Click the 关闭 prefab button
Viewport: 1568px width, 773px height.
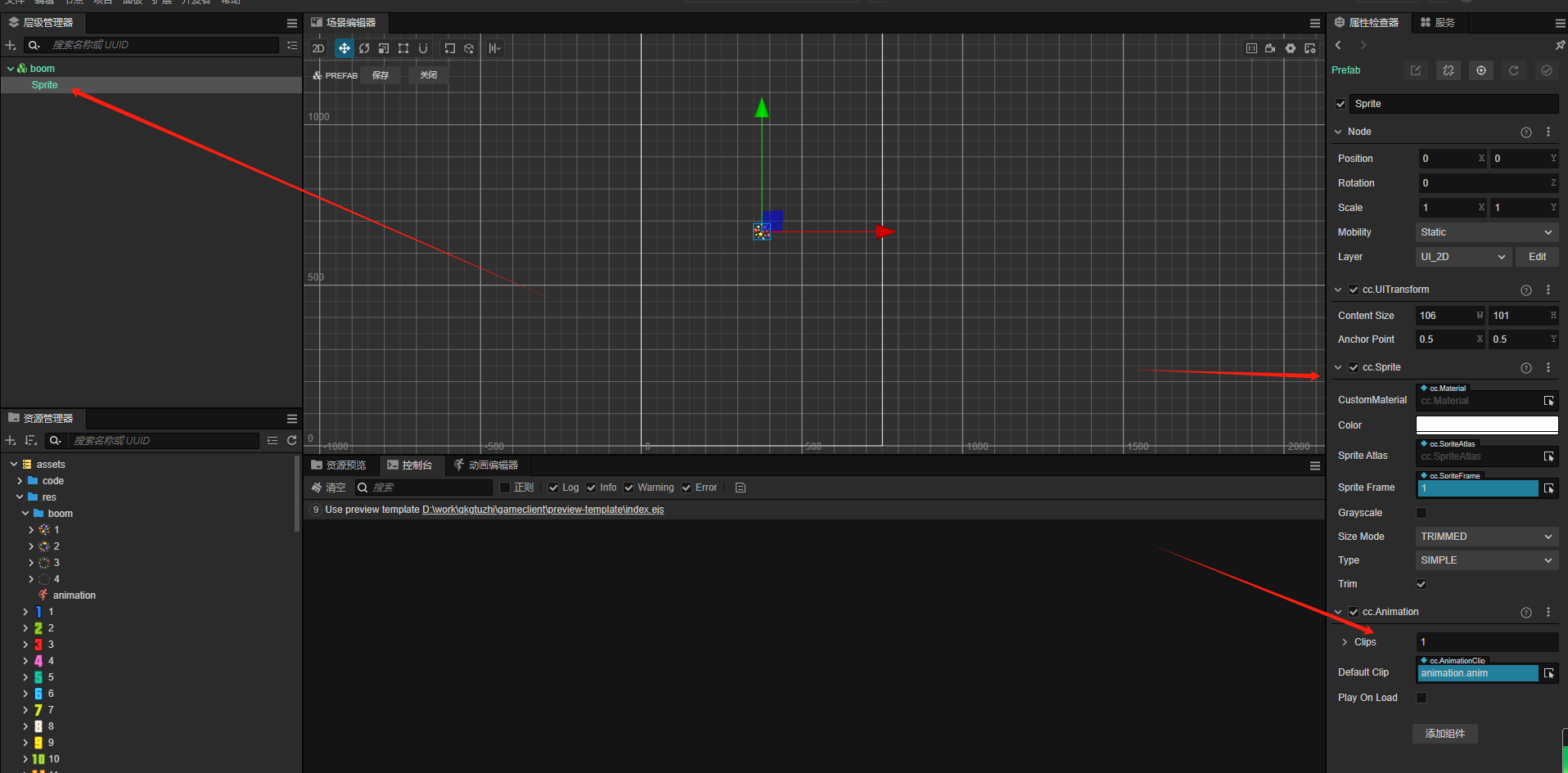[x=428, y=75]
